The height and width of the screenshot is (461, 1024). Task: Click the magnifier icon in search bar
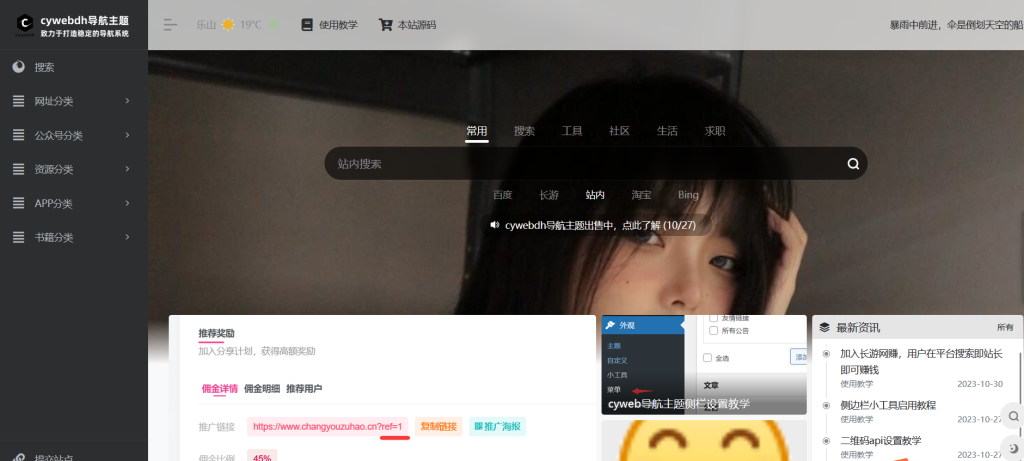pos(853,164)
